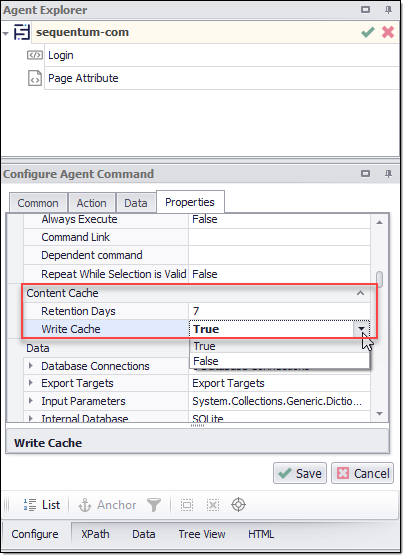Click the crosshair target icon in toolbar

click(238, 505)
